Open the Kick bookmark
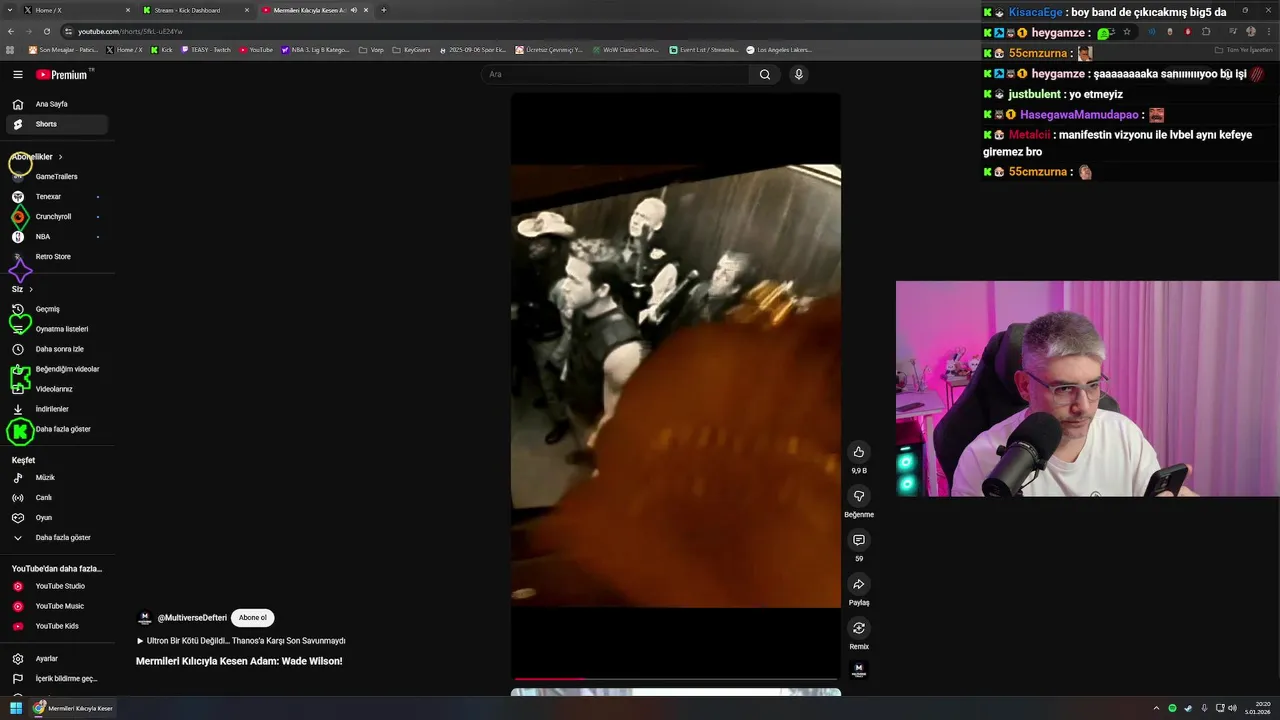Image resolution: width=1280 pixels, height=720 pixels. tap(162, 49)
